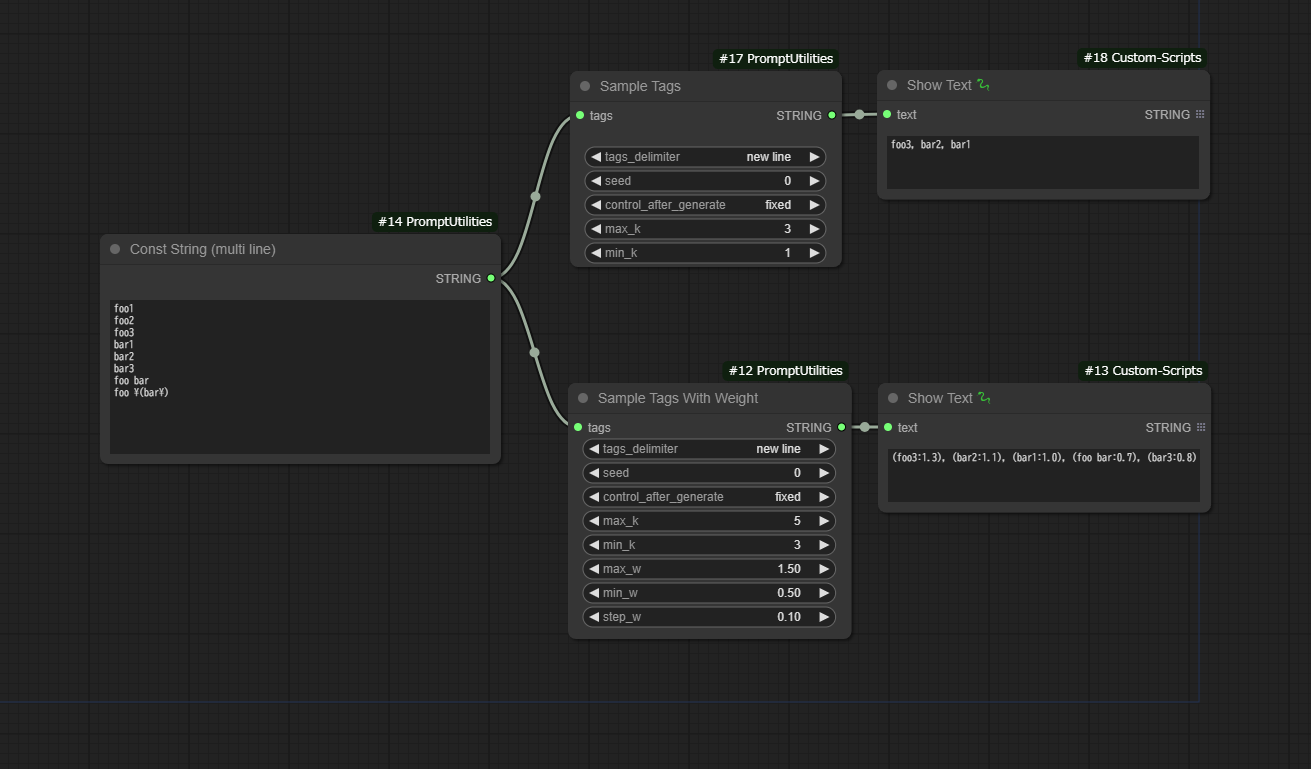Click the STRING output port of Sample Tags
Viewport: 1311px width, 769px height.
832,116
